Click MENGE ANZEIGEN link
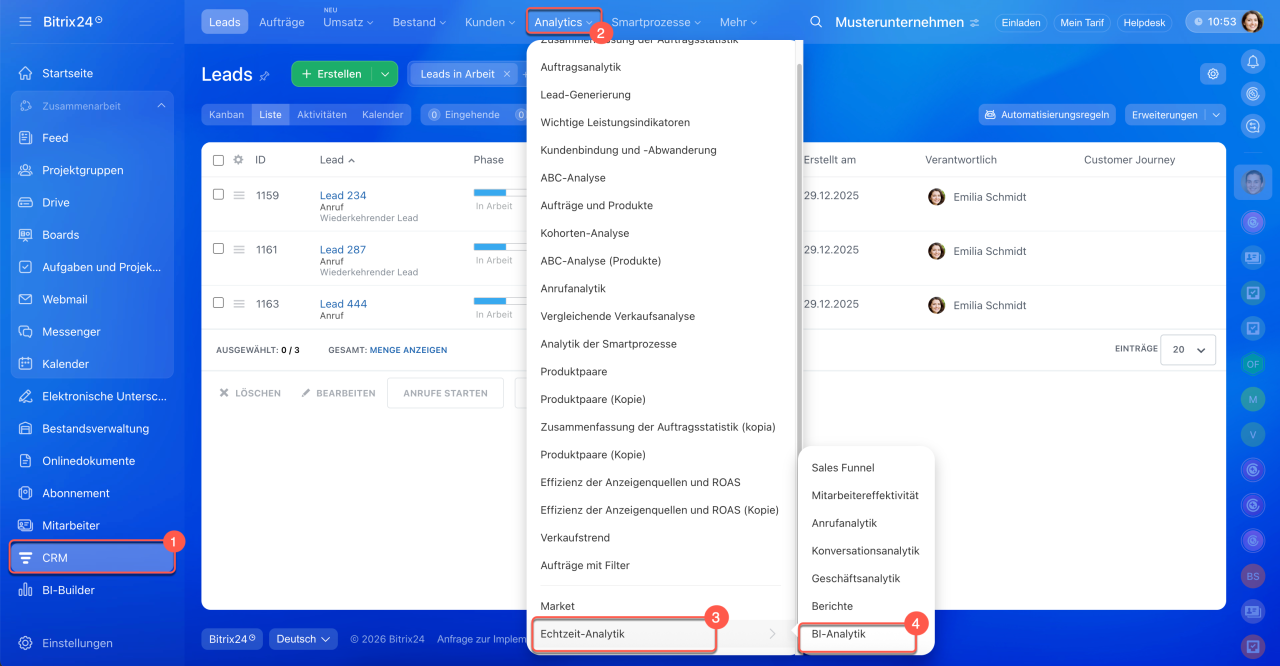1280x666 pixels. [408, 350]
